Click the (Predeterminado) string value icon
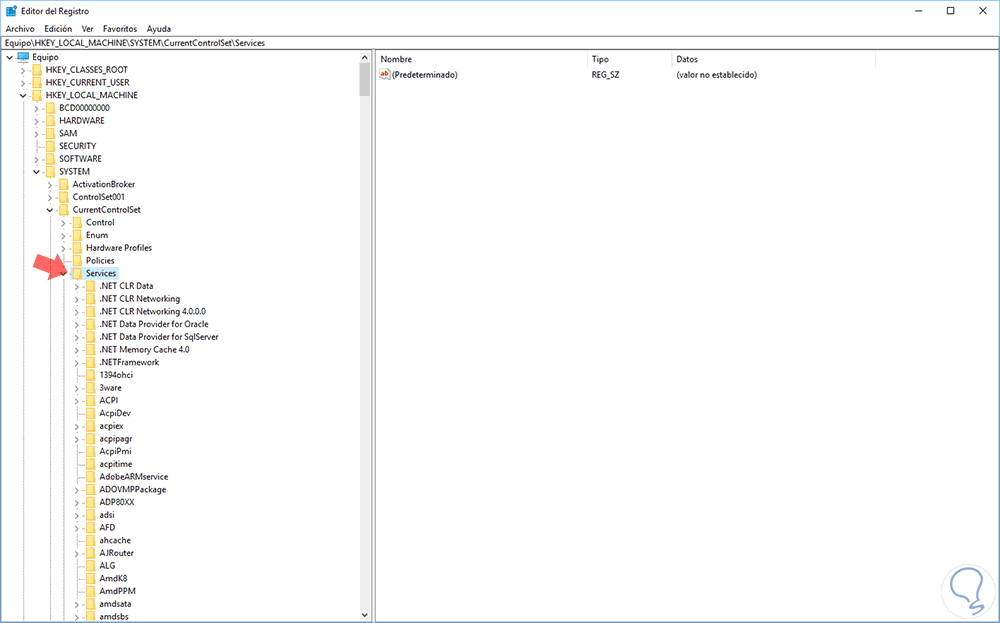The height and width of the screenshot is (623, 1000). click(x=385, y=75)
